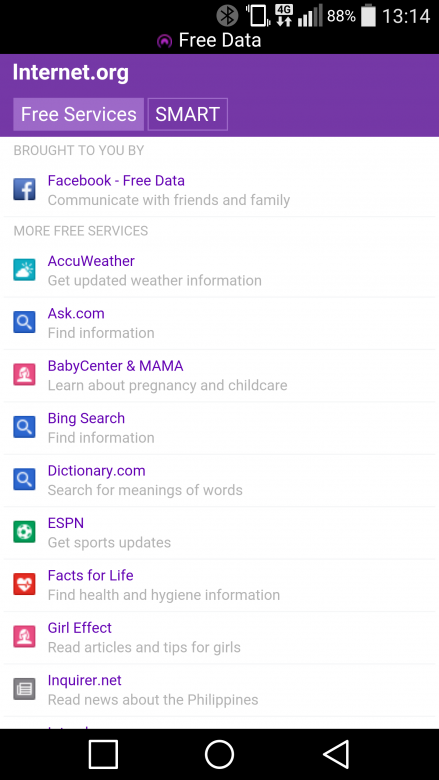Open recent apps with square button
Image resolution: width=439 pixels, height=780 pixels.
tap(103, 754)
